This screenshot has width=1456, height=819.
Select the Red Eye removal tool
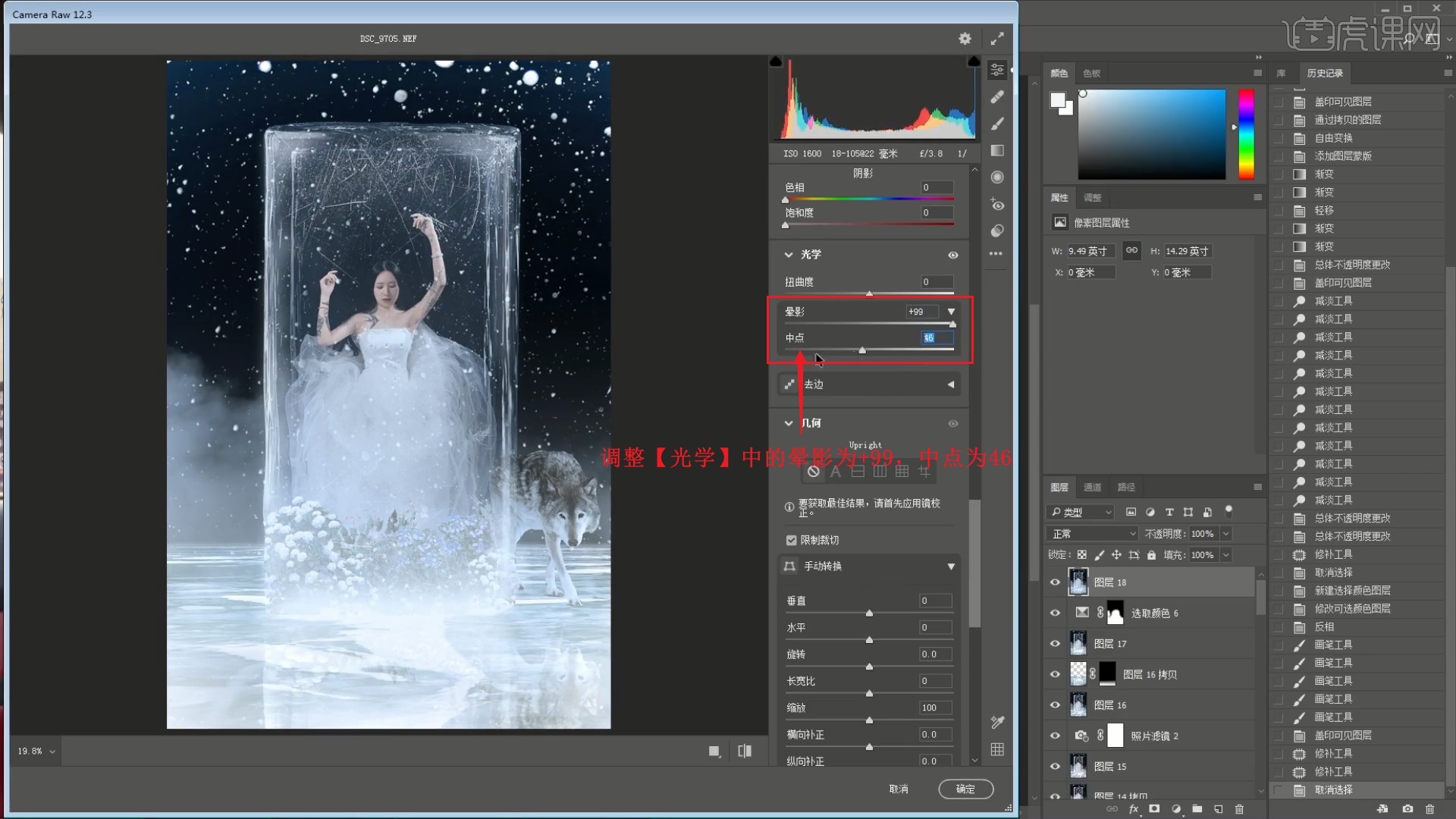pyautogui.click(x=997, y=205)
